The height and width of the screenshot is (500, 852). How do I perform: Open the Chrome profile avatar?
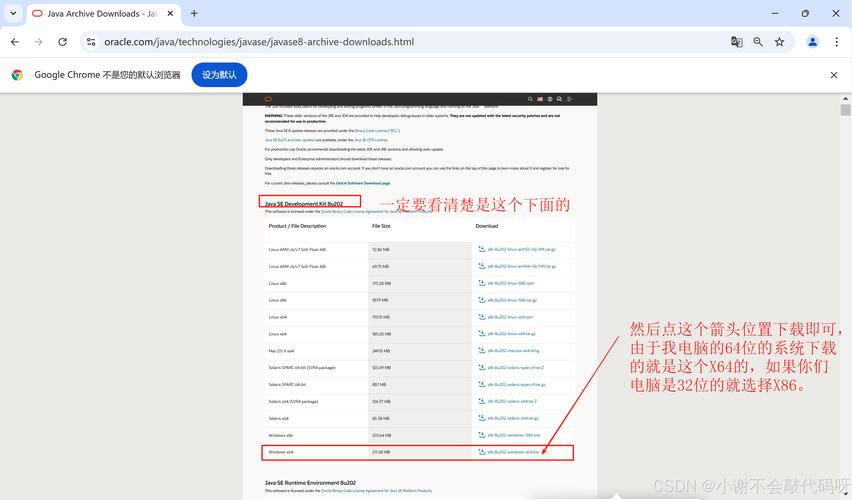[812, 42]
